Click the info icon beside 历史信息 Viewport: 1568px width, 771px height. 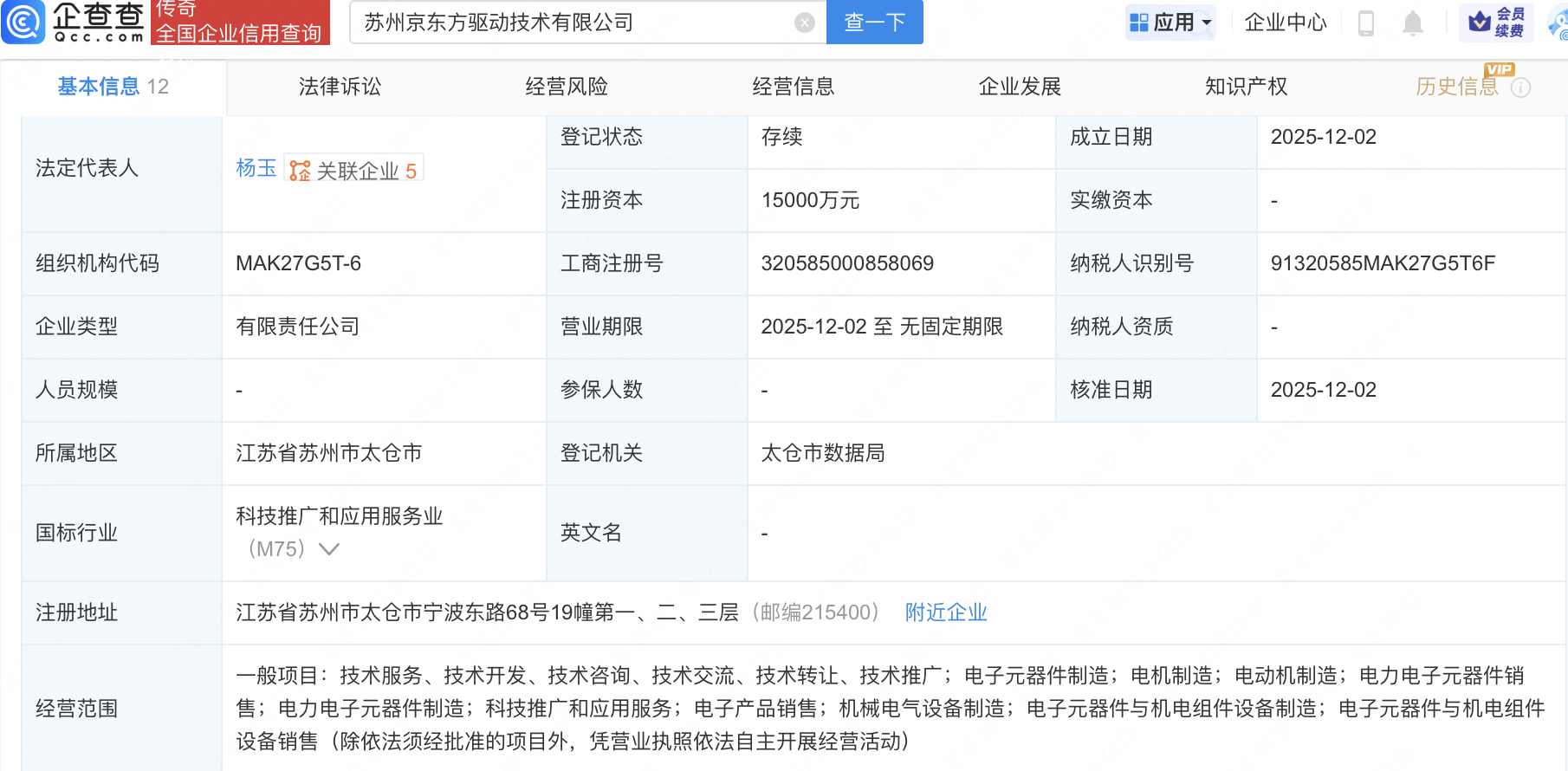point(1520,87)
